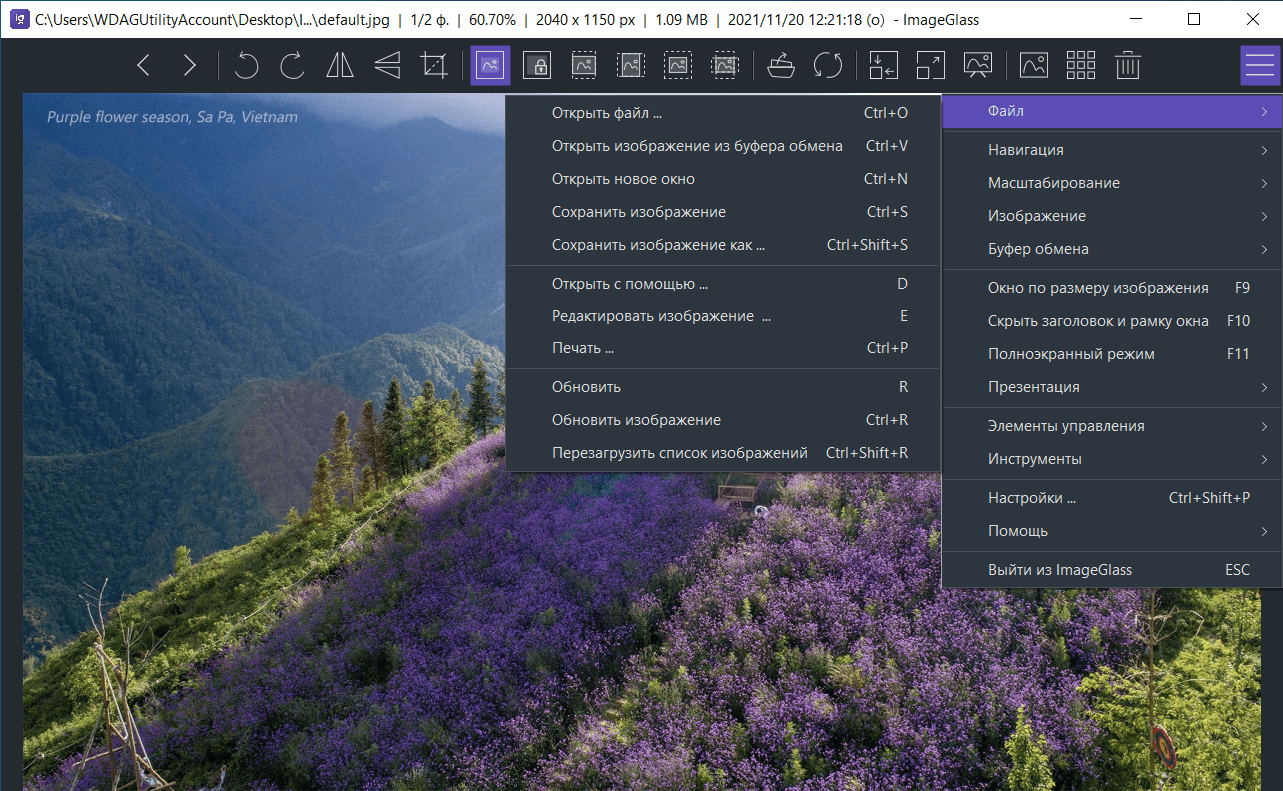
Task: Click the window fit toolbar icon
Action: point(884,66)
